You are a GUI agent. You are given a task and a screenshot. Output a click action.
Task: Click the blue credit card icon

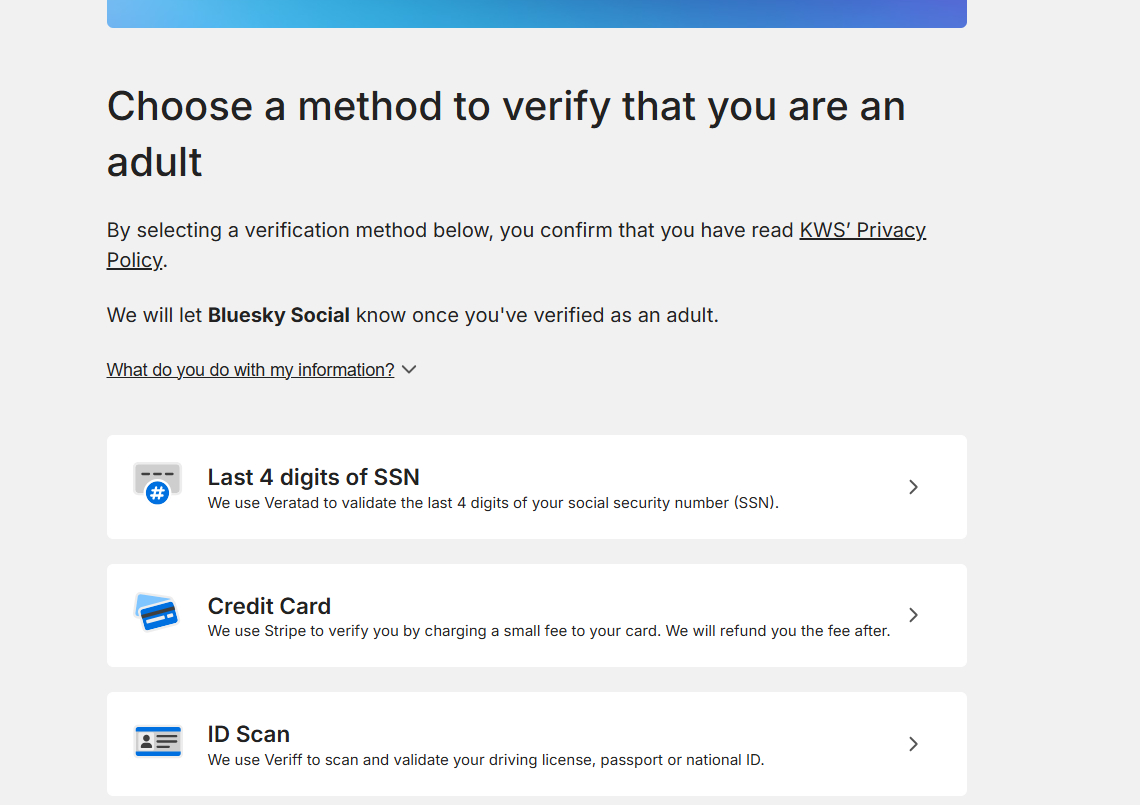(157, 612)
